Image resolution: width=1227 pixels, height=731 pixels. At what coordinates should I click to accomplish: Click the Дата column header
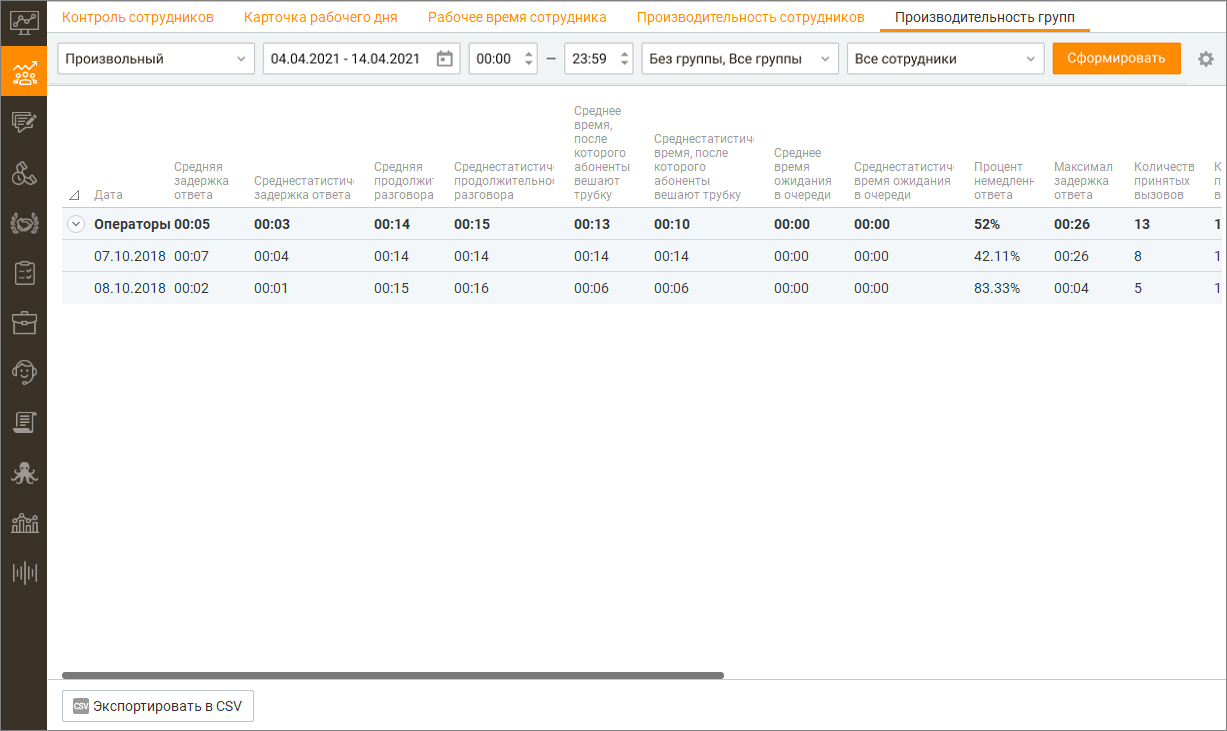point(108,195)
